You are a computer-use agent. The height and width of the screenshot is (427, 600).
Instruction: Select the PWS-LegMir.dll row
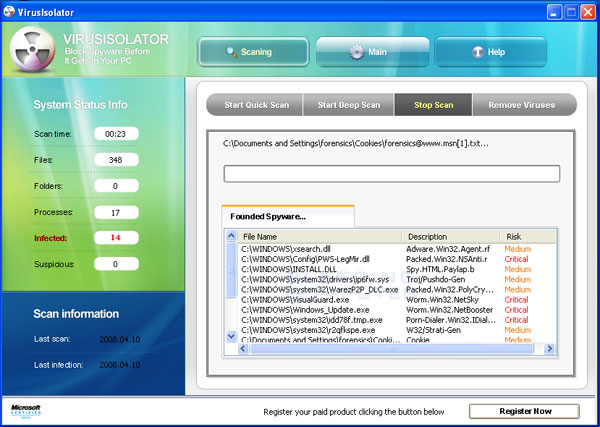click(397, 259)
